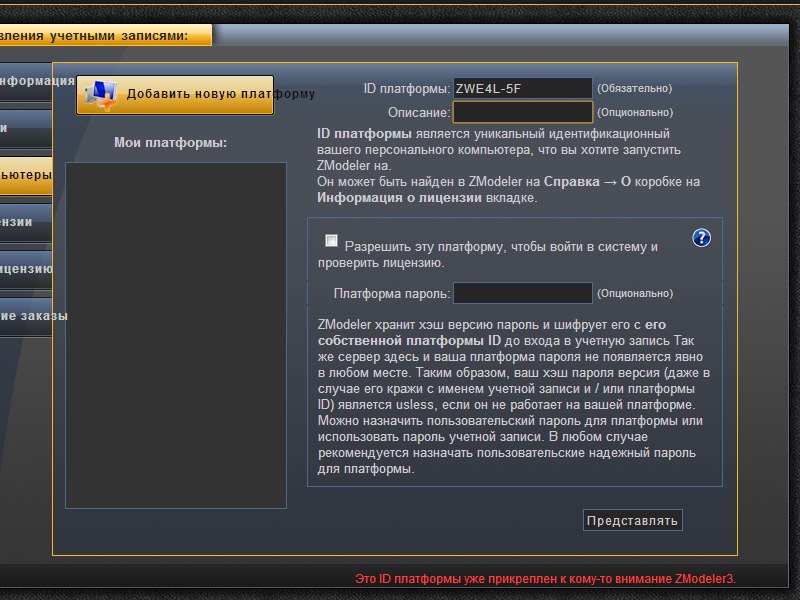Screen dimensions: 800x600
Task: Click the 'Информация о лицензии' bold text
Action: click(x=399, y=197)
